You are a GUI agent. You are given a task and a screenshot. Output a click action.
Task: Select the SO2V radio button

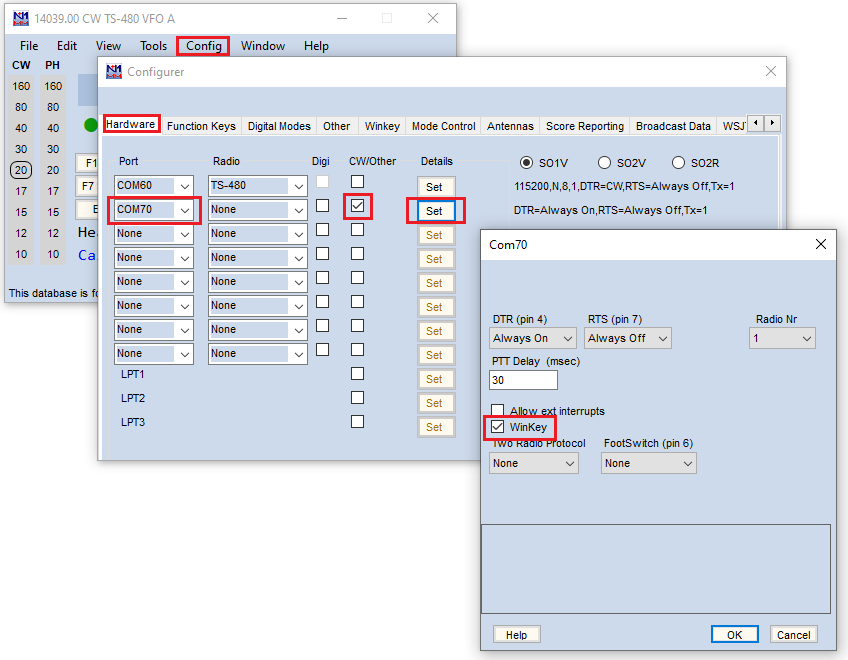tap(604, 163)
